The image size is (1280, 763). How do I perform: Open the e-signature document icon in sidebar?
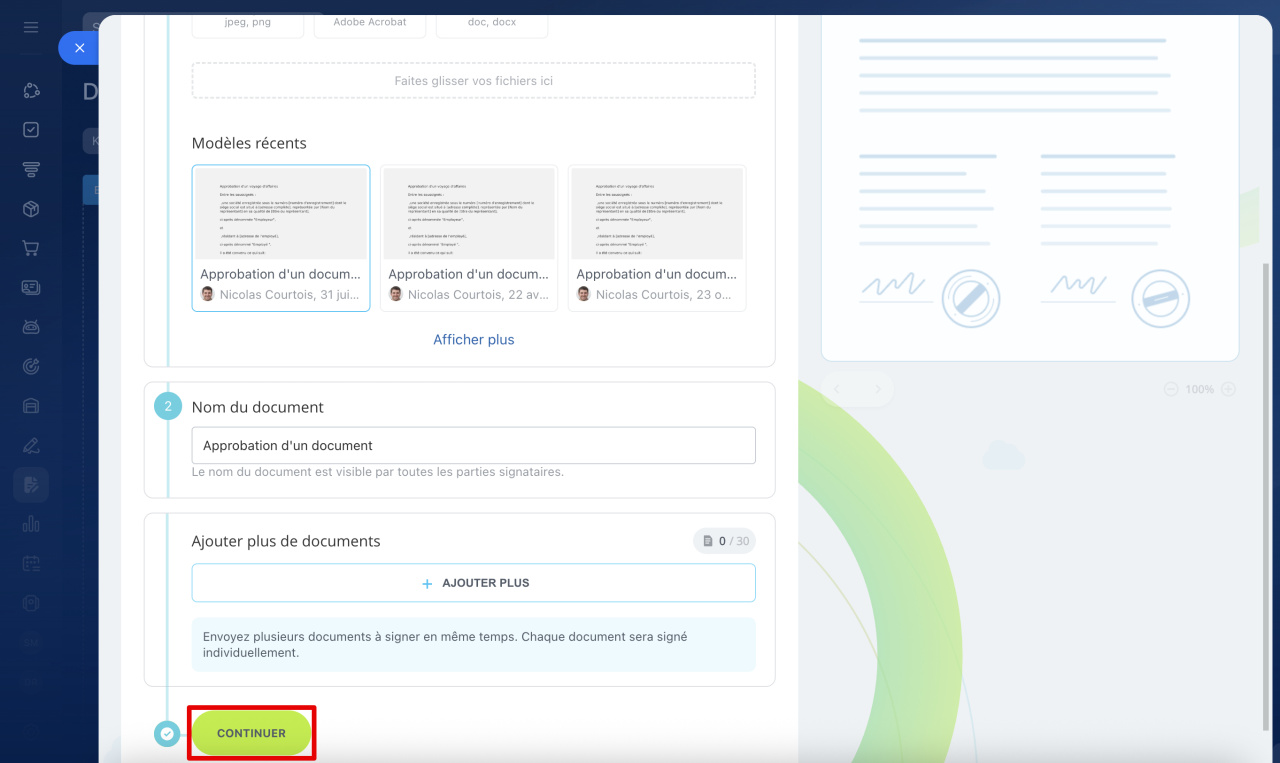click(x=31, y=485)
